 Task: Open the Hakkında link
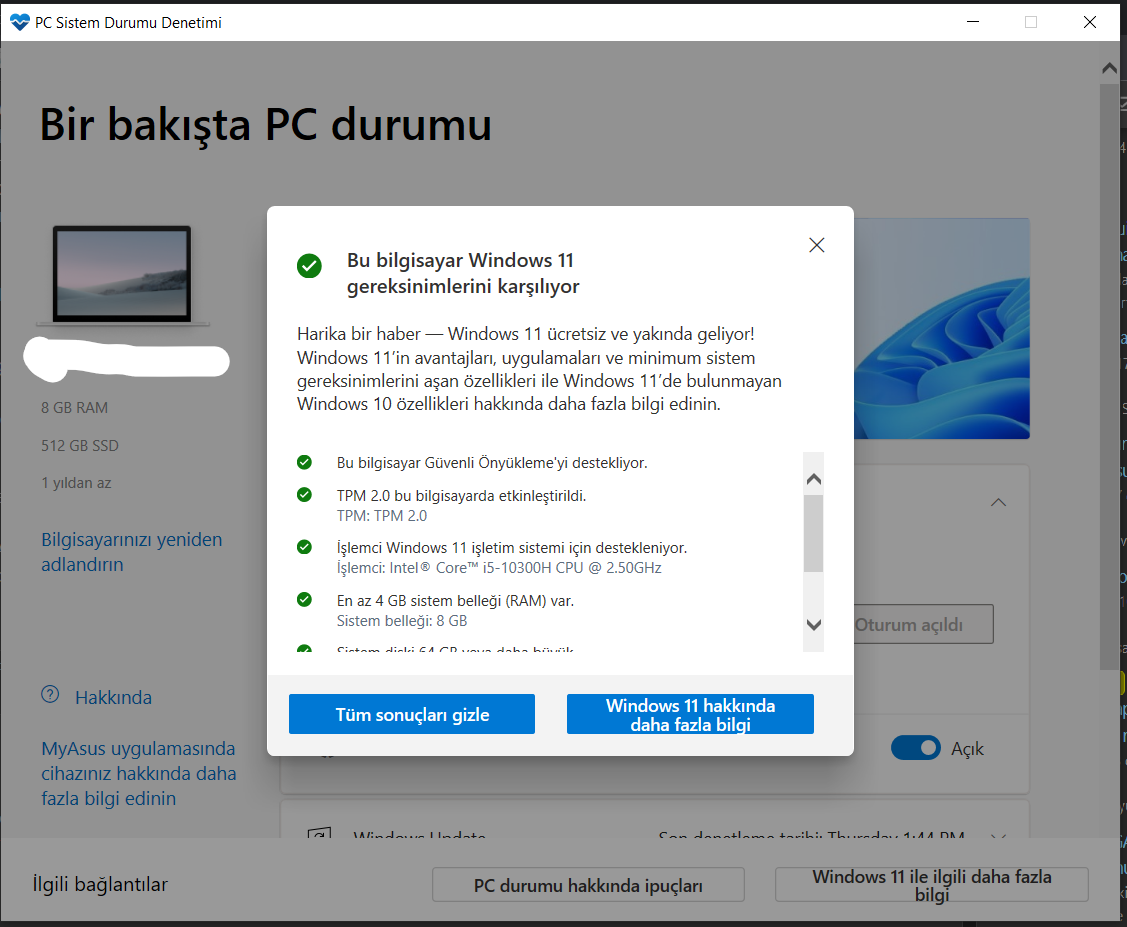[114, 698]
